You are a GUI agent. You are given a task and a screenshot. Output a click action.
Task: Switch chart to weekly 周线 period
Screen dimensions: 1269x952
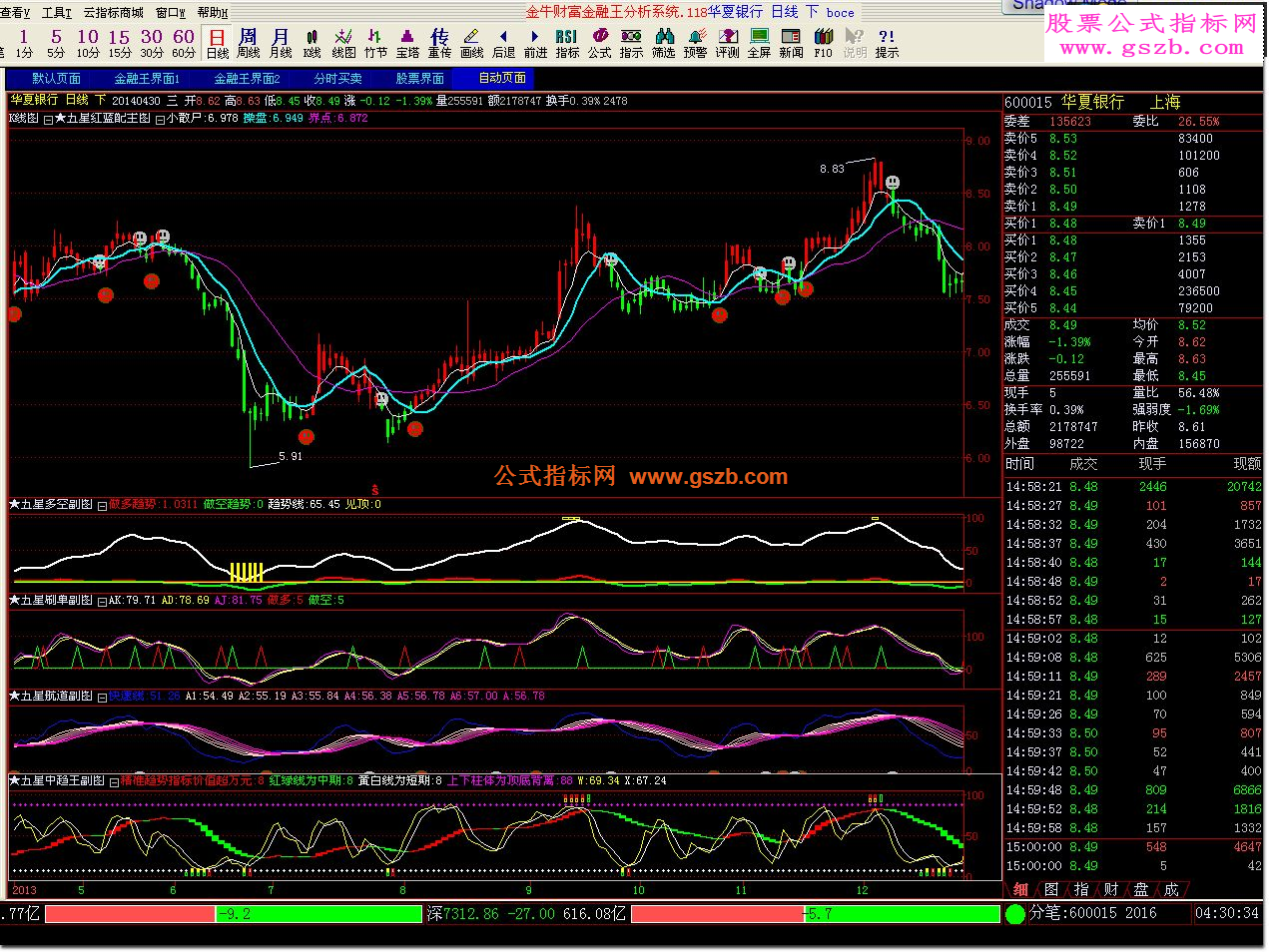pos(248,43)
